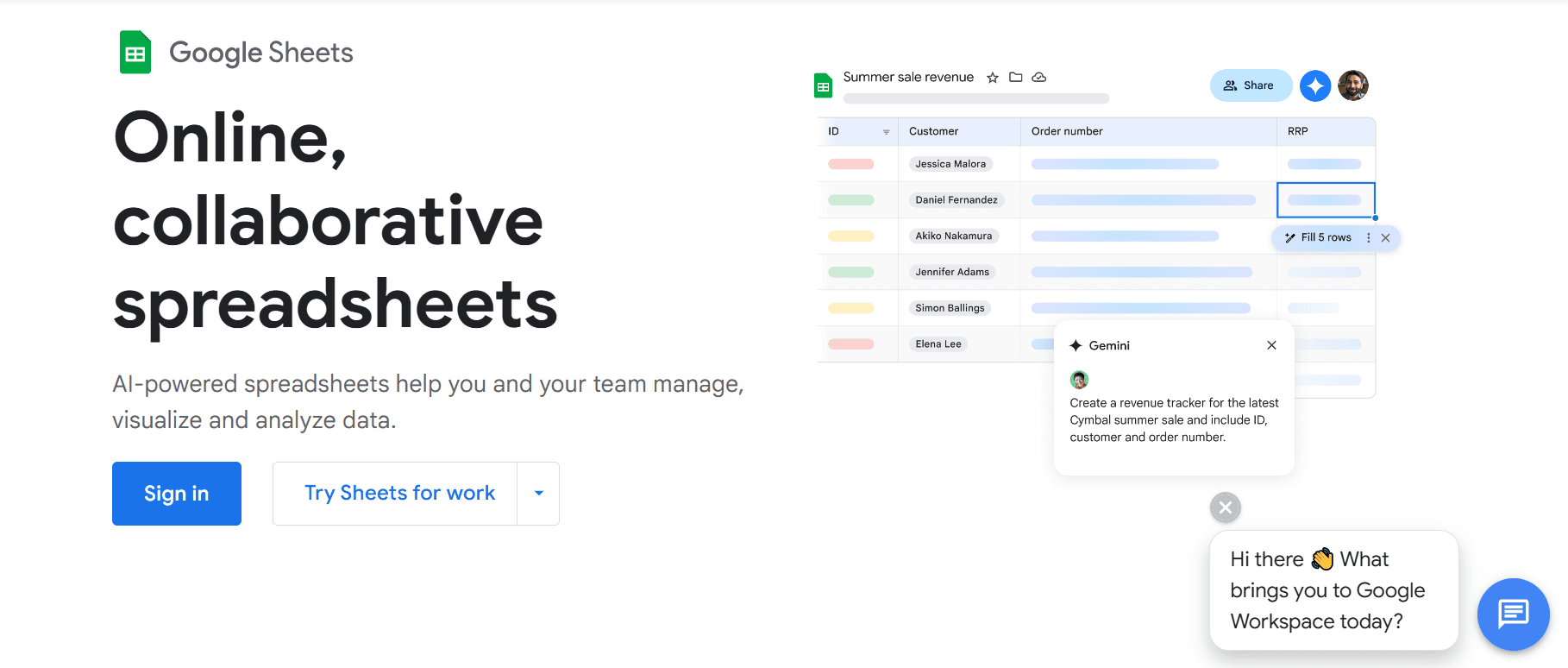Image resolution: width=1568 pixels, height=668 pixels.
Task: Open the blue chat bubble icon
Action: pos(1514,614)
